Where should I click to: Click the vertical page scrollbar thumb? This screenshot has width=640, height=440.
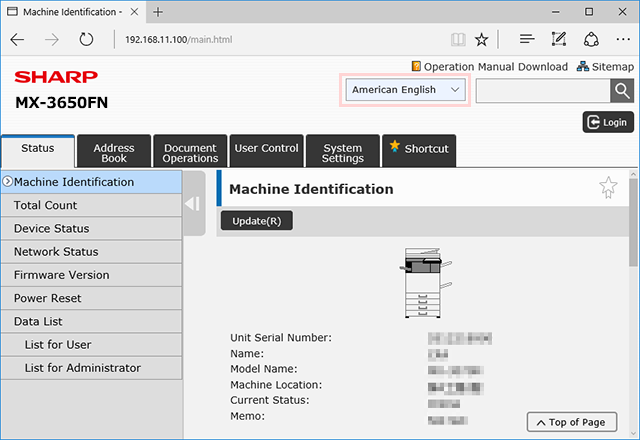(633, 222)
